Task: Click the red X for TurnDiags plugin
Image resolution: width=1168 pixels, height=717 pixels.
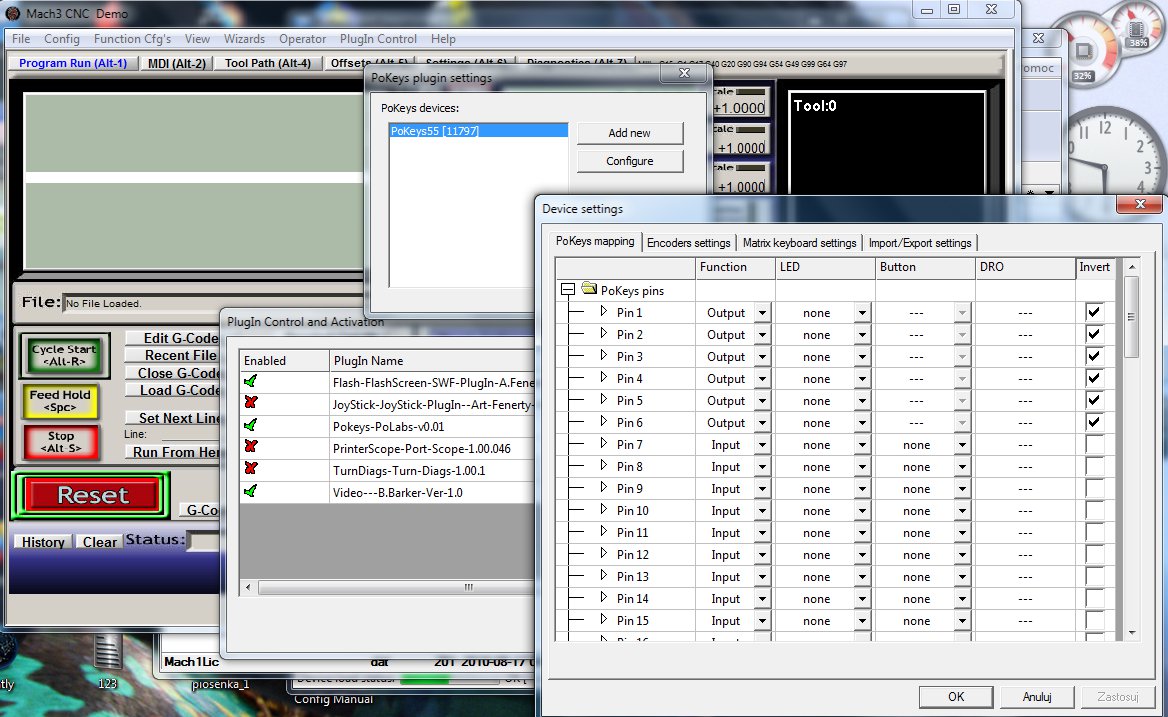Action: pyautogui.click(x=250, y=469)
